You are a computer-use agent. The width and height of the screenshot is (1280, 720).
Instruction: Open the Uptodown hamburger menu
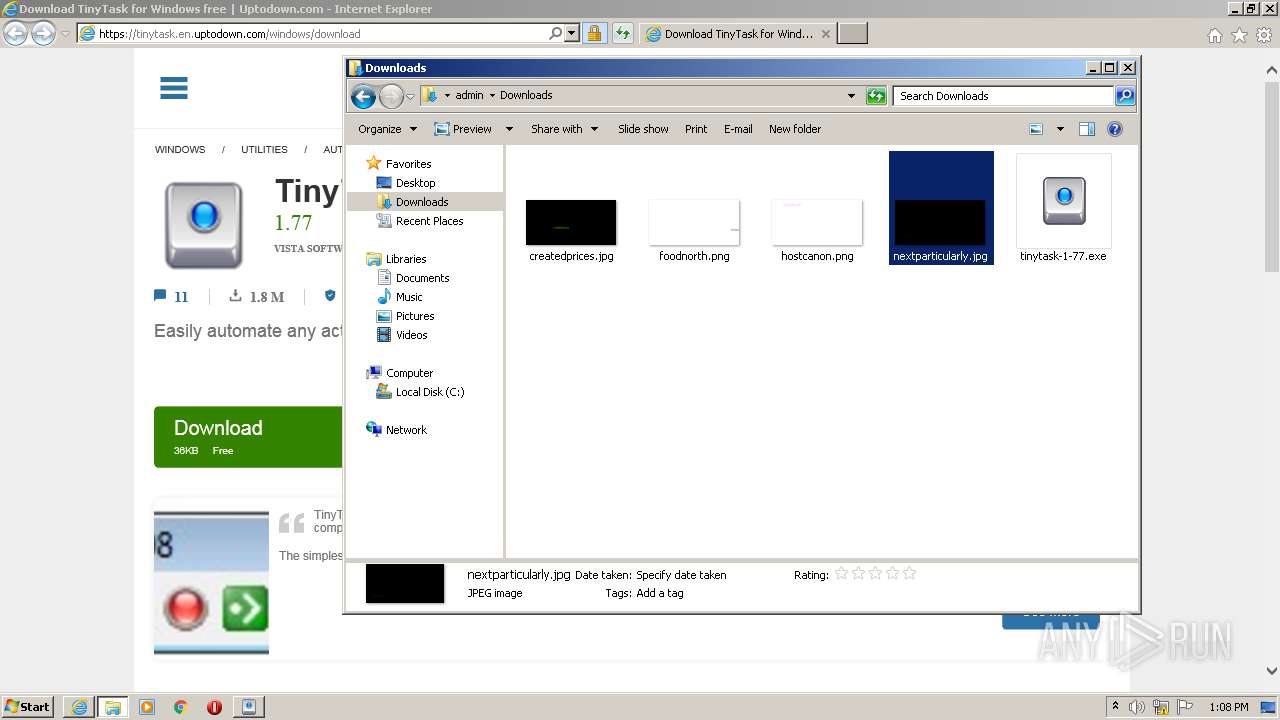(174, 88)
